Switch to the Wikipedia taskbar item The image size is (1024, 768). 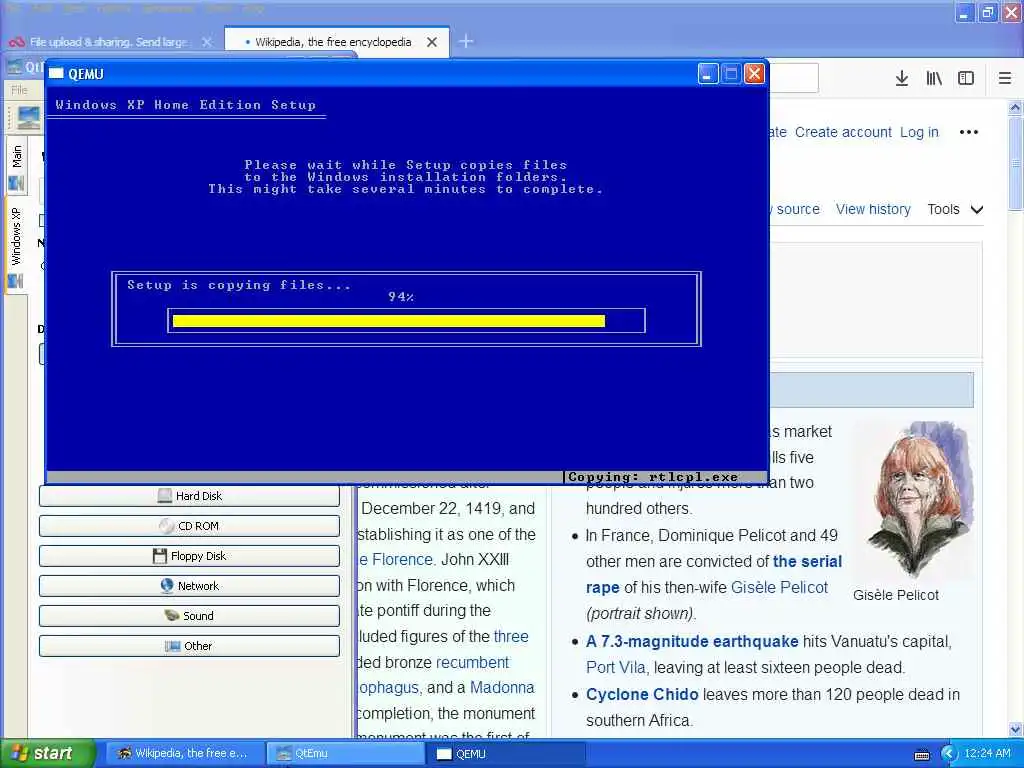pos(183,754)
